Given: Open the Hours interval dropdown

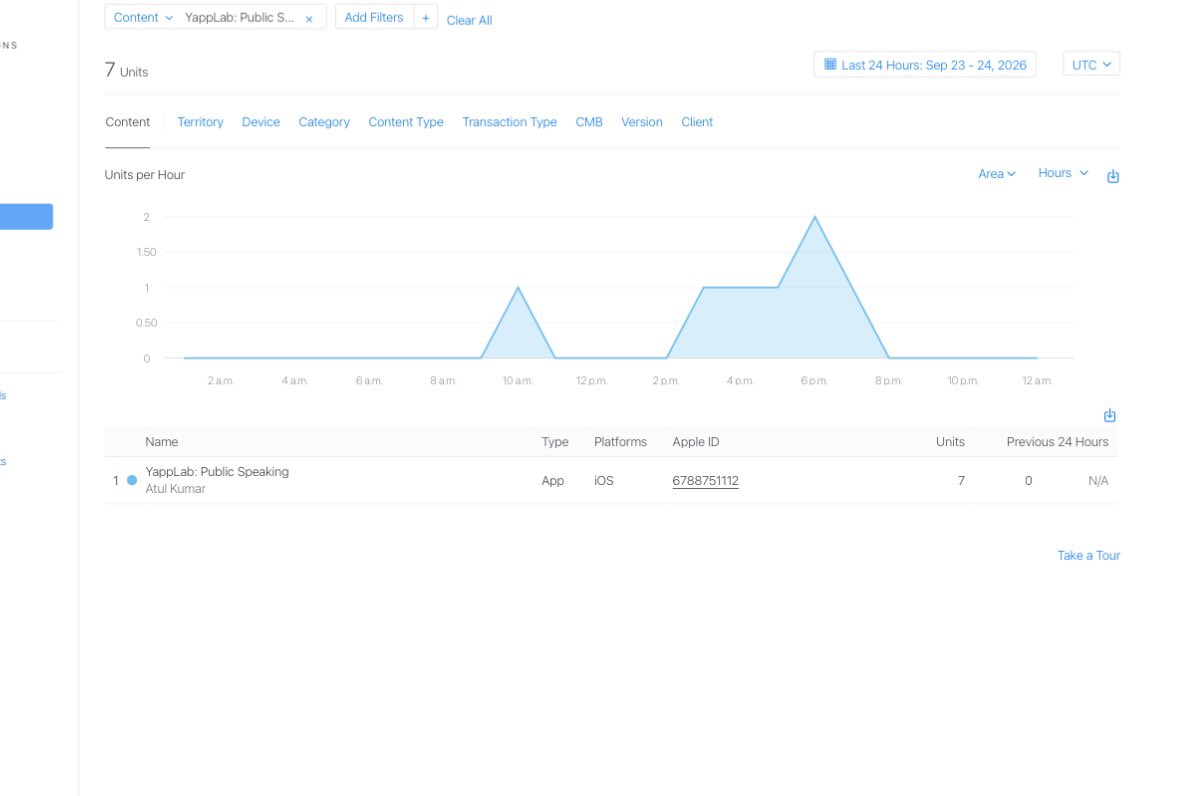Looking at the screenshot, I should 1063,173.
